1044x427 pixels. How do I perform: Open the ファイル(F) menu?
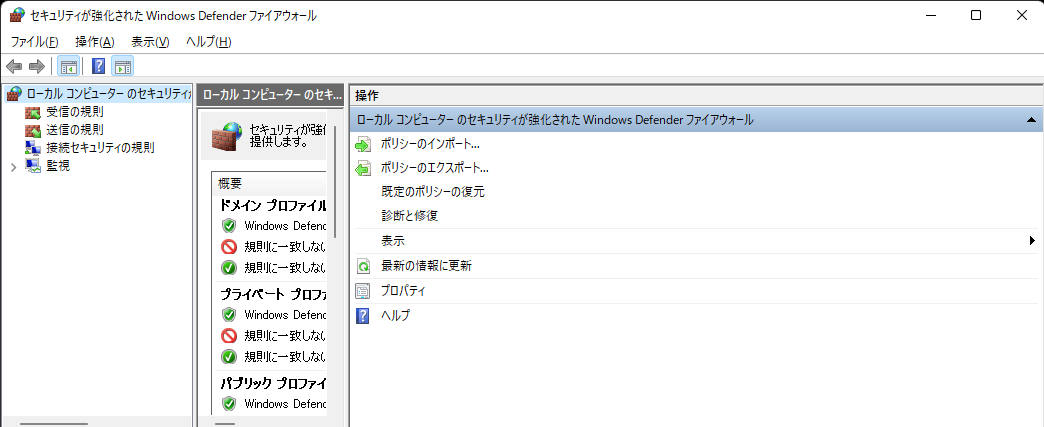pos(34,42)
